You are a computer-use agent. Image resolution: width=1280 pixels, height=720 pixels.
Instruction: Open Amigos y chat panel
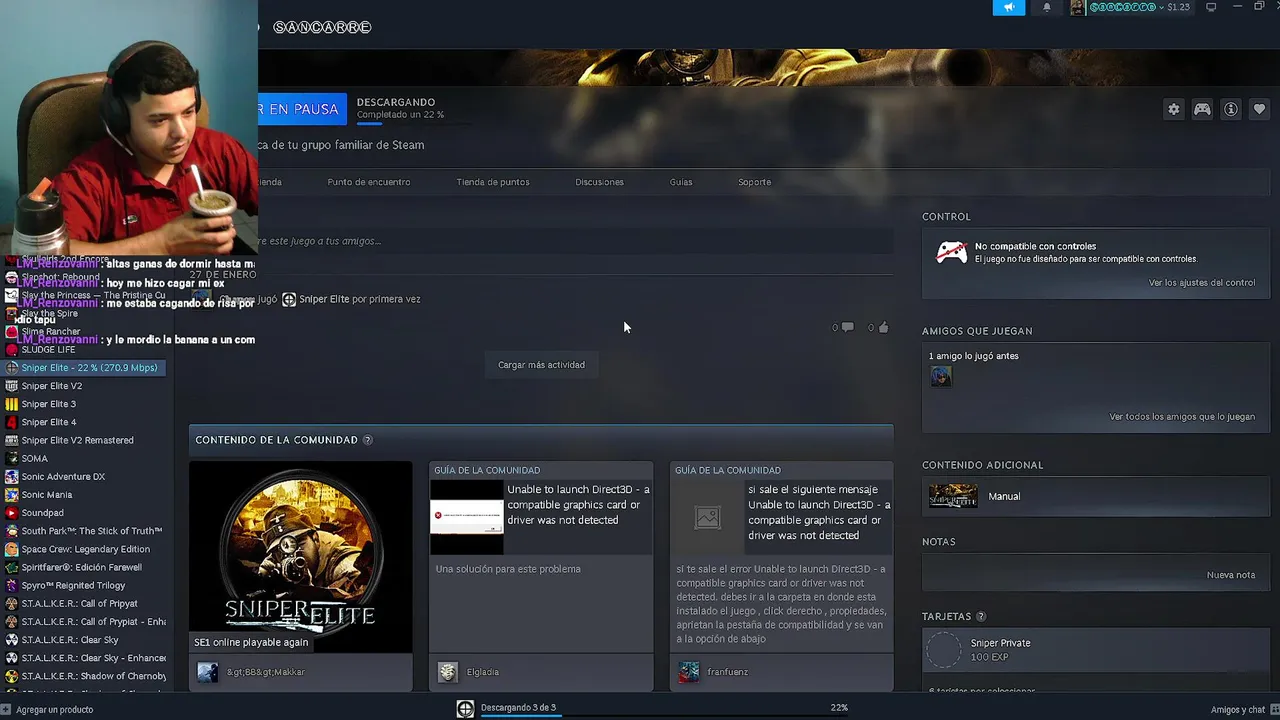click(1242, 710)
